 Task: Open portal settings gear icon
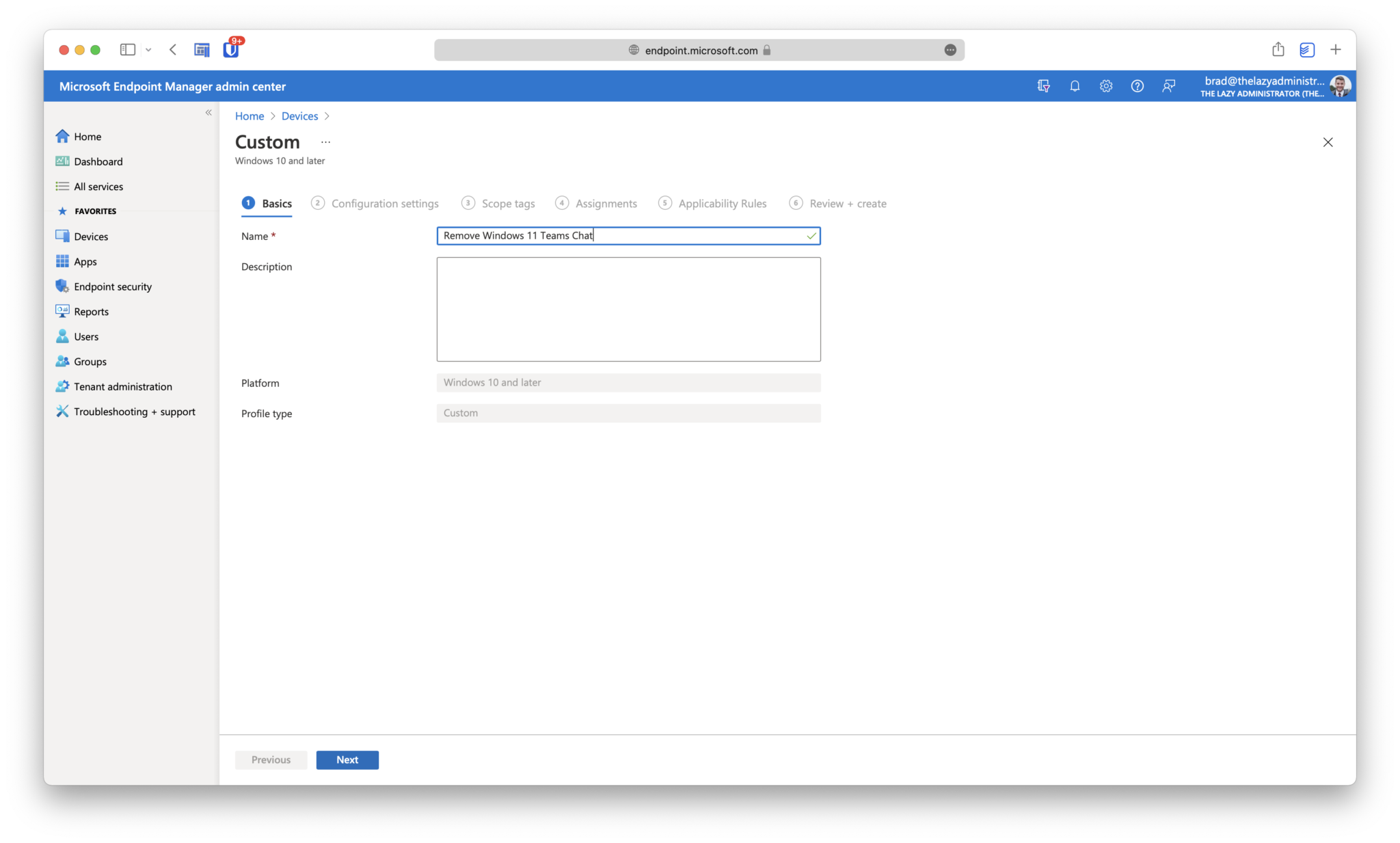click(1106, 86)
